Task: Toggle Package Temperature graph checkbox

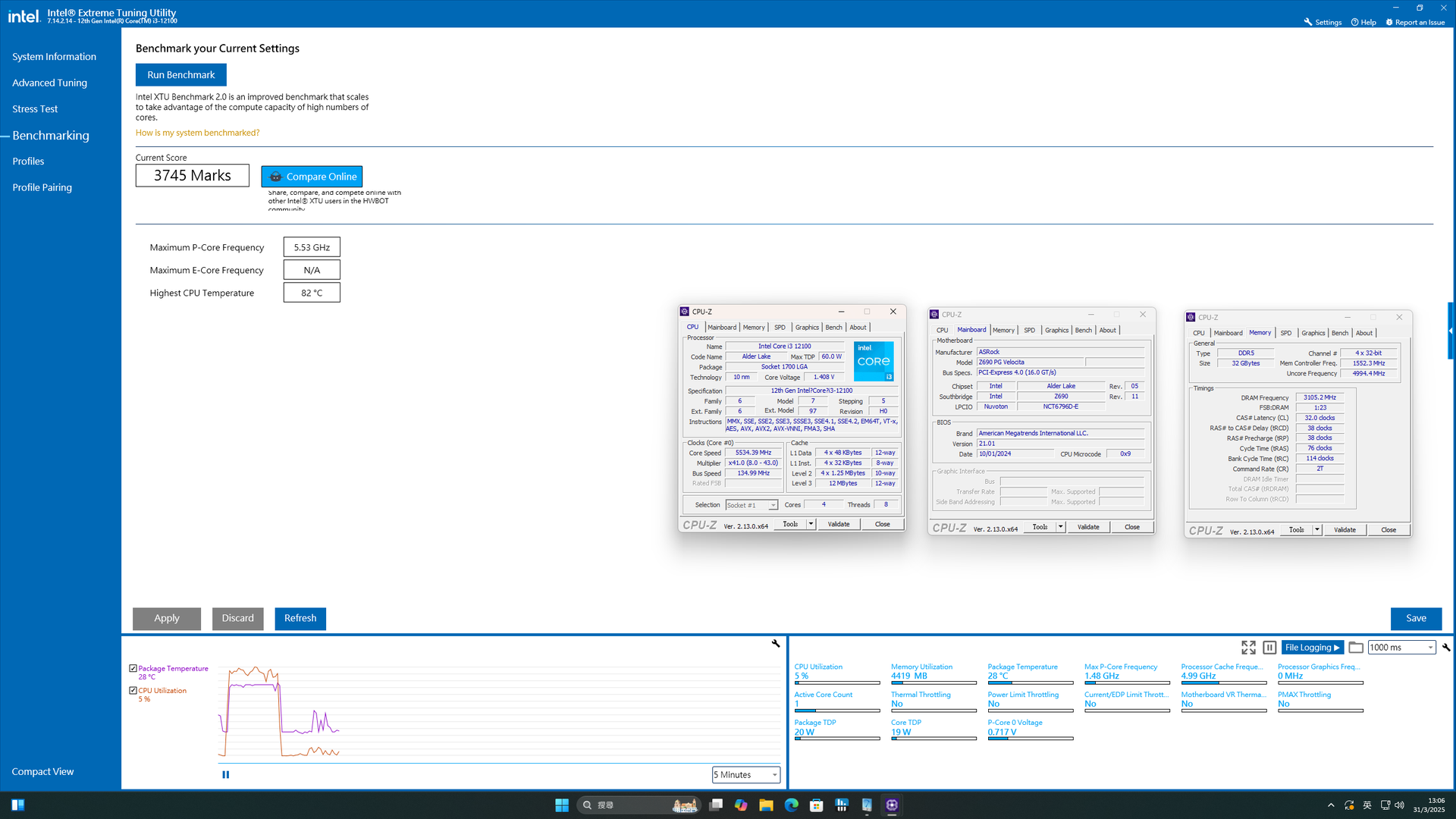Action: 133,668
